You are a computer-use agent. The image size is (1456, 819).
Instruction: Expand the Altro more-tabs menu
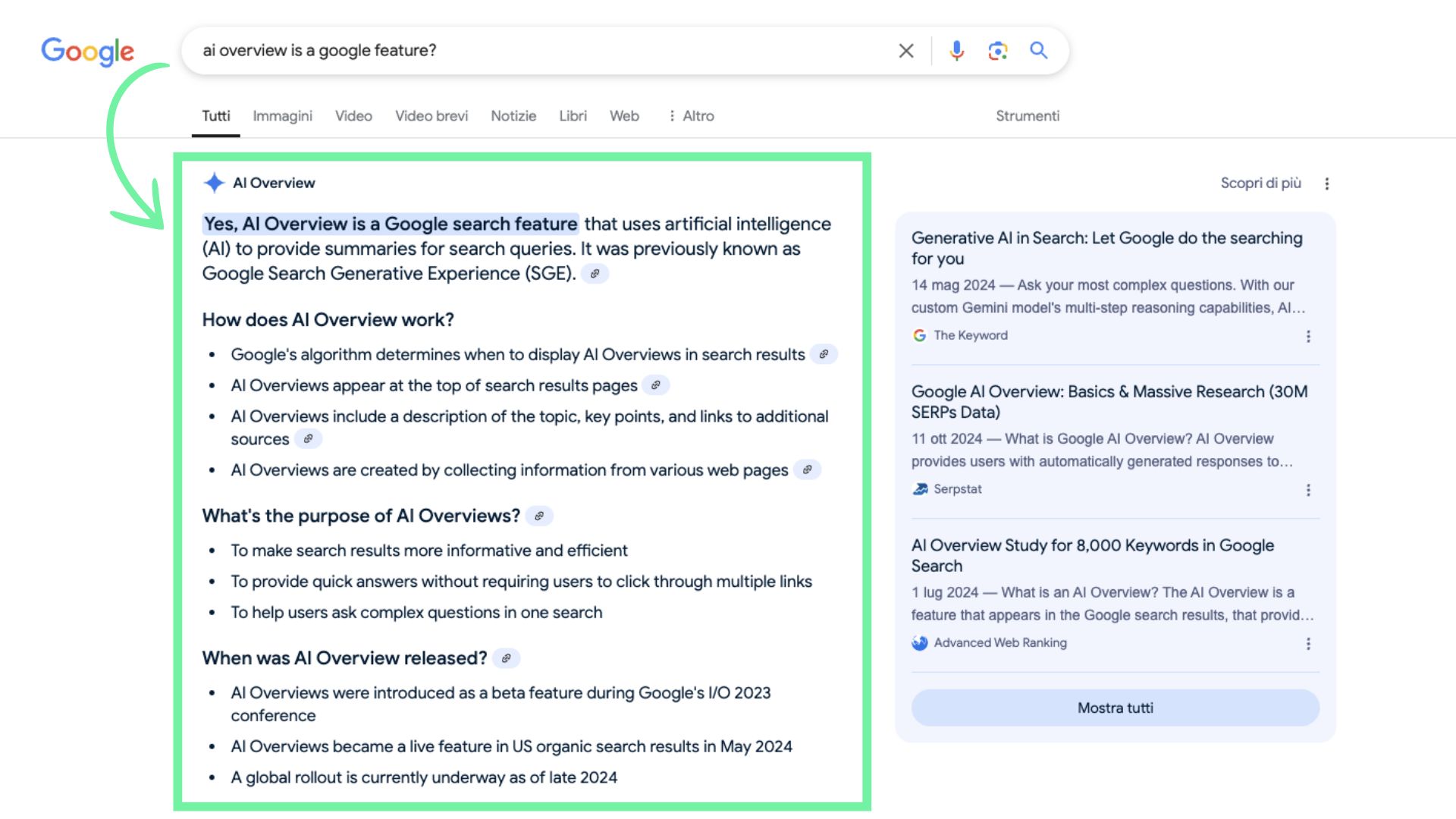691,116
